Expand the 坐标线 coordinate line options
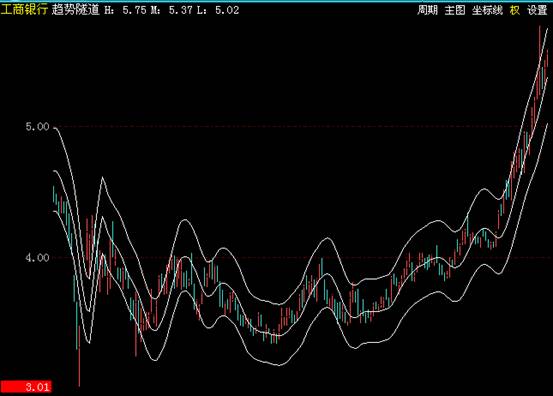This screenshot has height=396, width=553. pos(487,10)
